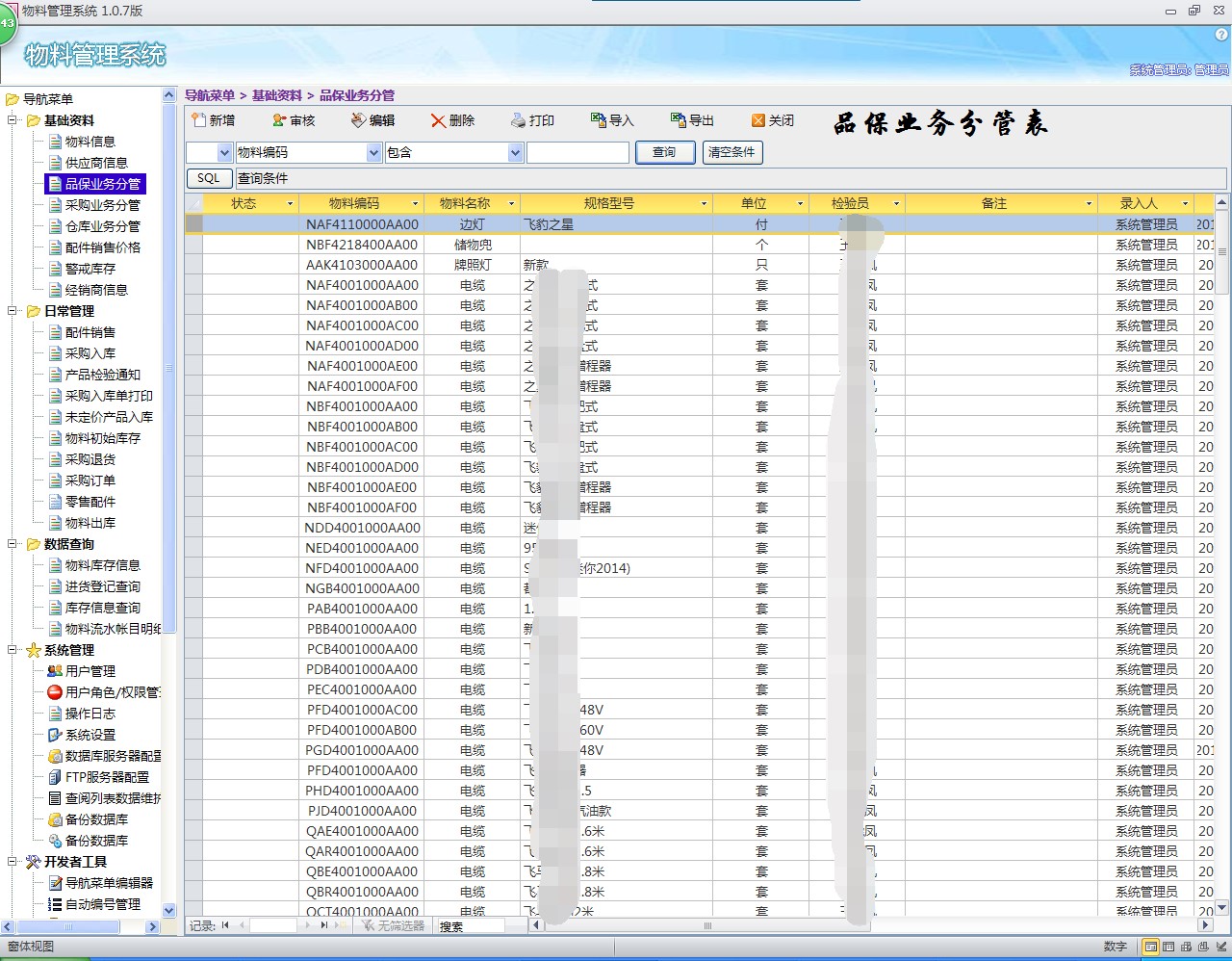Click the 清空条件 button

pos(731,152)
